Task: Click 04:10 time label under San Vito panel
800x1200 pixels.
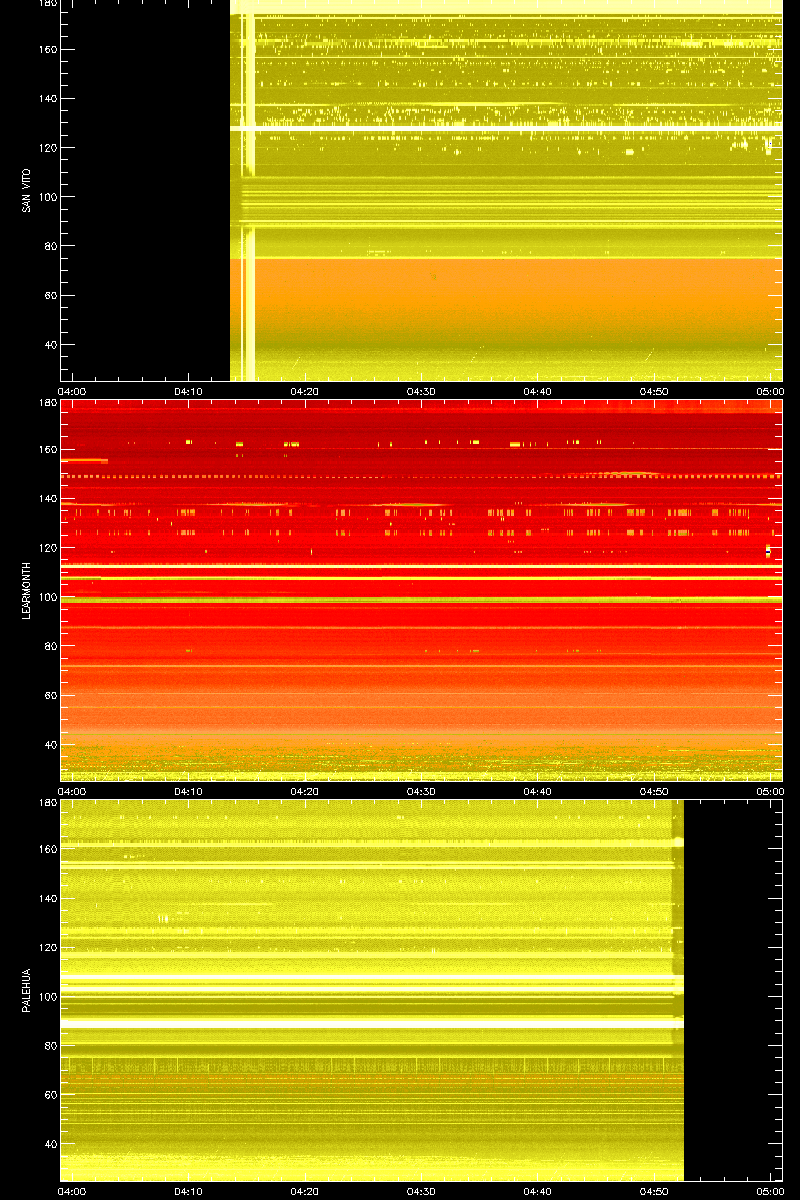Action: coord(189,391)
